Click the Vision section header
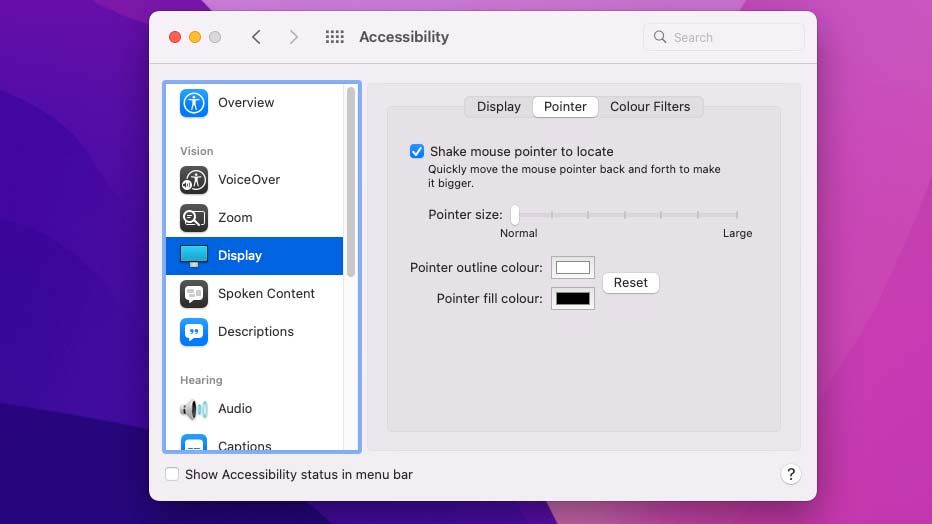Image resolution: width=932 pixels, height=524 pixels. coord(197,151)
